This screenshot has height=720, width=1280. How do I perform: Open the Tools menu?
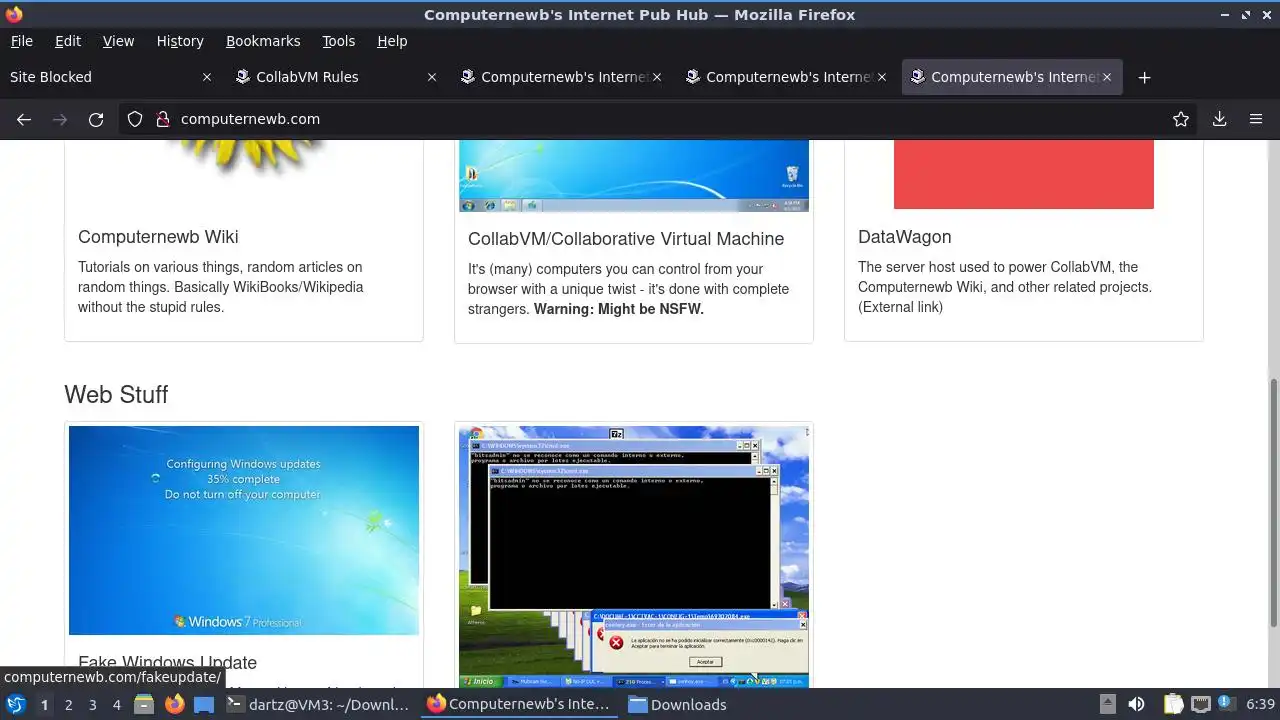click(x=338, y=41)
